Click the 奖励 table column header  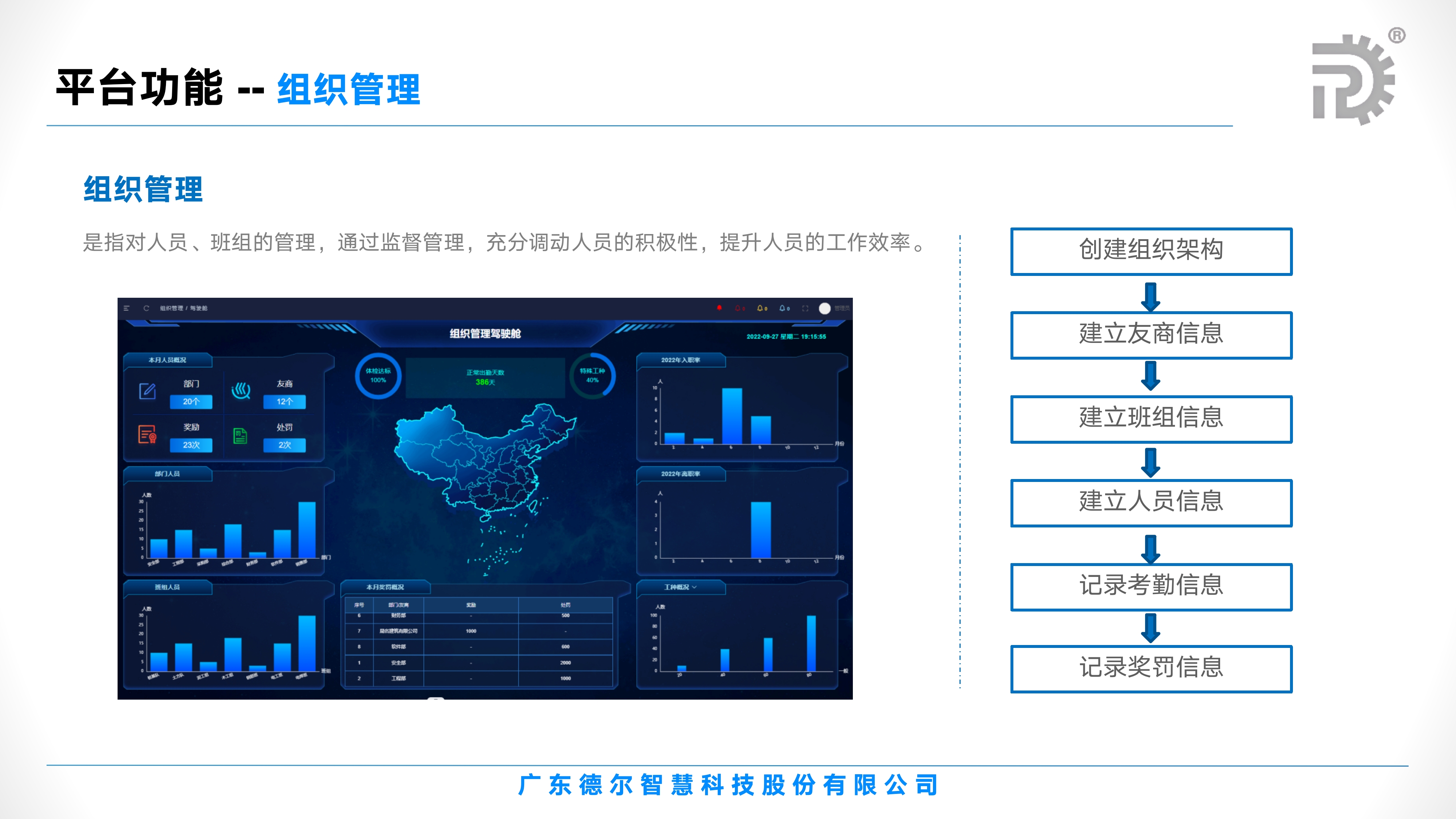pyautogui.click(x=471, y=605)
